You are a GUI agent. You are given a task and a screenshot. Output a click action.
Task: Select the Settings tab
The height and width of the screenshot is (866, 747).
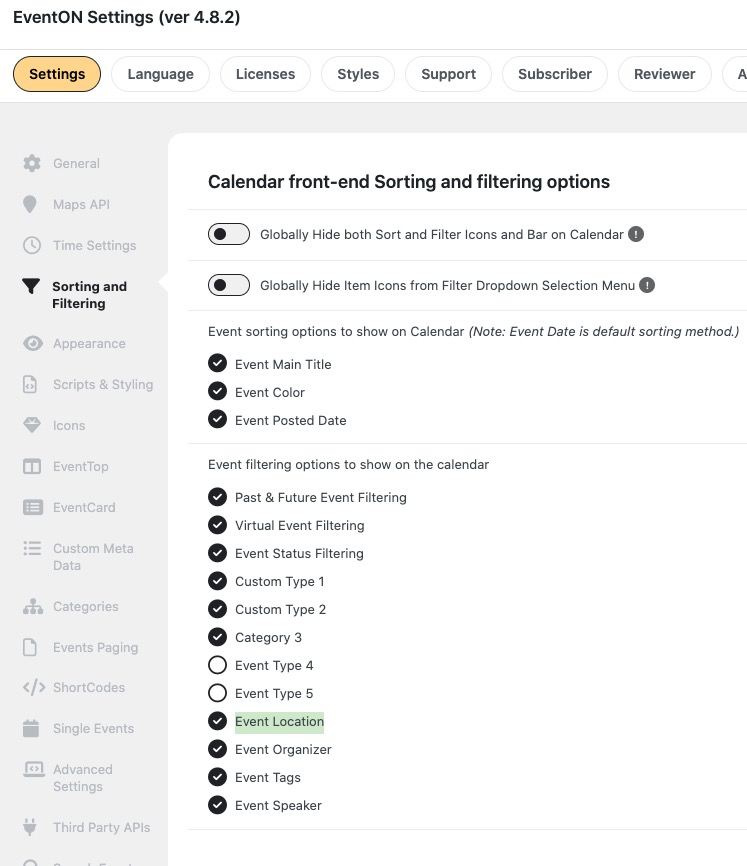[57, 74]
